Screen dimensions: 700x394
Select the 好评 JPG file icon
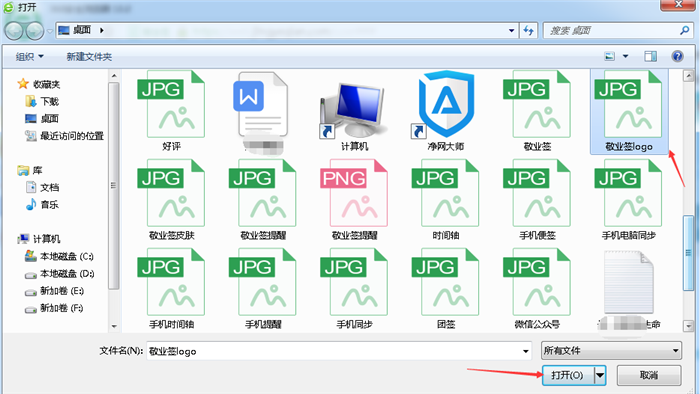tap(172, 104)
